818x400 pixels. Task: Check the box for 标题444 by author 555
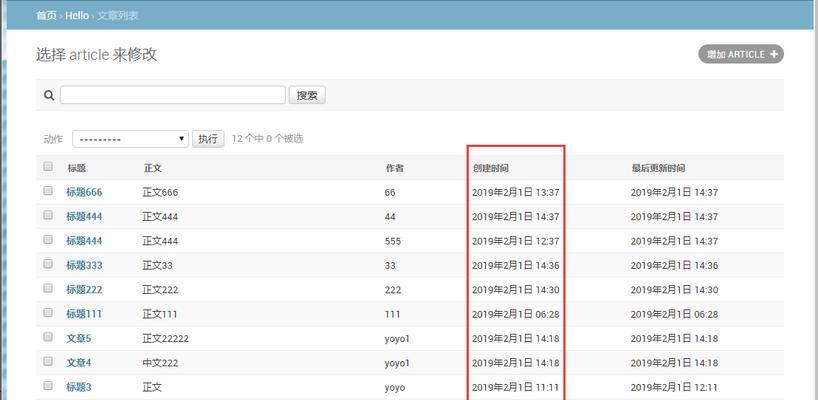pos(48,239)
